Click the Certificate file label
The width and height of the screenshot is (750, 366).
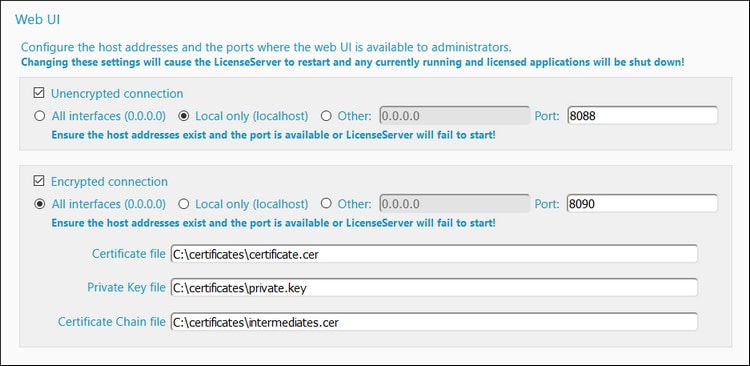[129, 254]
